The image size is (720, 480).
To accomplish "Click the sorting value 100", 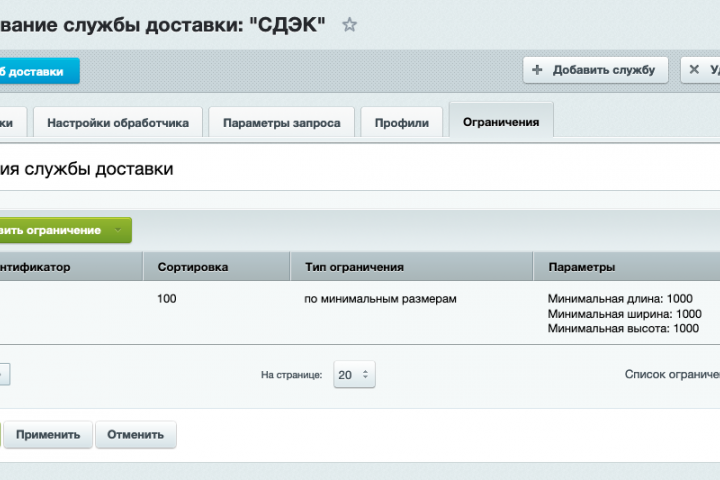I will (x=167, y=299).
